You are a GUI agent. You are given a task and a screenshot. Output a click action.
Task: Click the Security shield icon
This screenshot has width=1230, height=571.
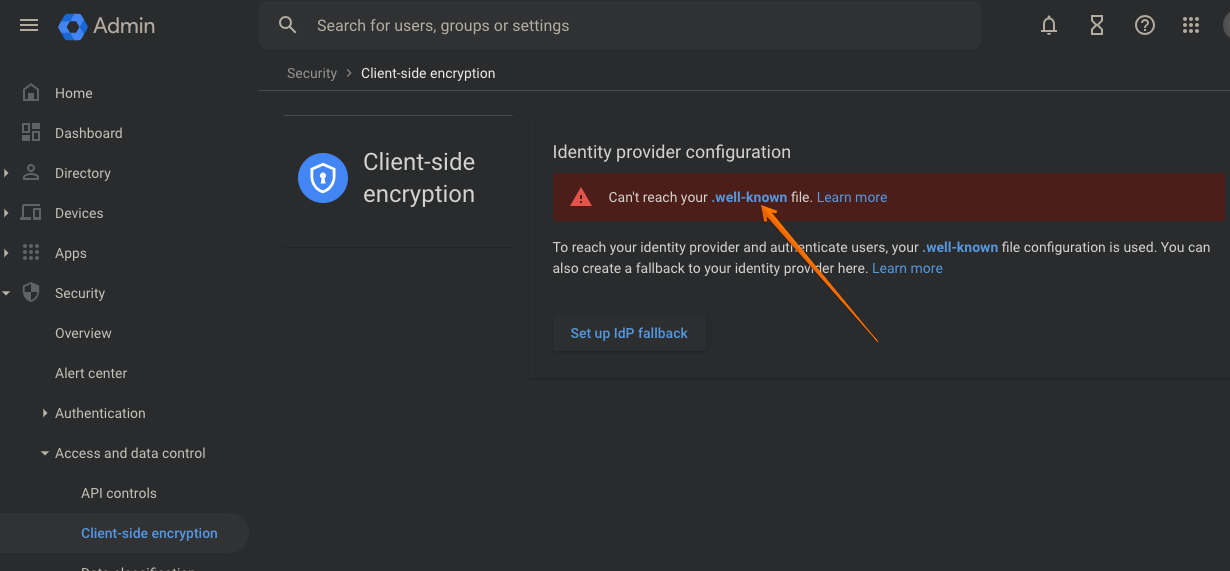coord(31,293)
